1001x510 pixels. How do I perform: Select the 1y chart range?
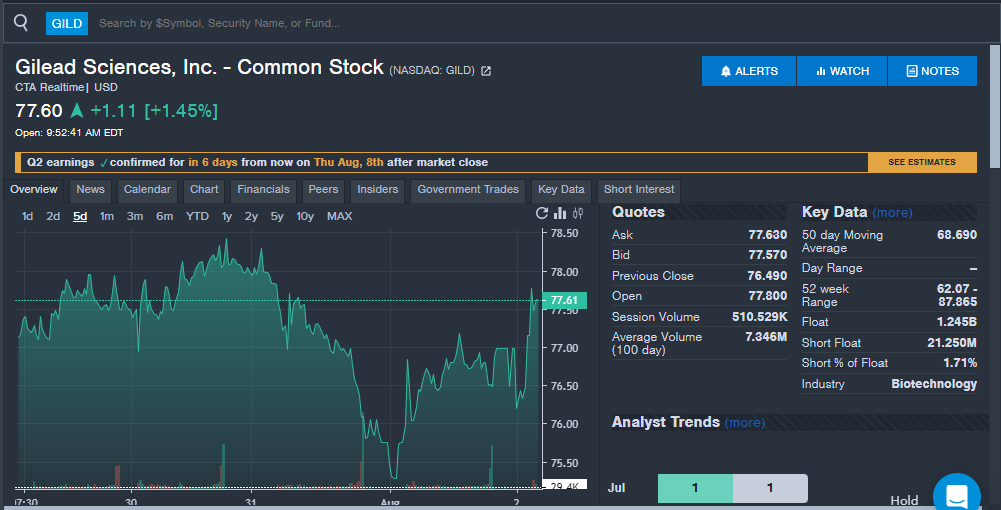click(x=227, y=216)
